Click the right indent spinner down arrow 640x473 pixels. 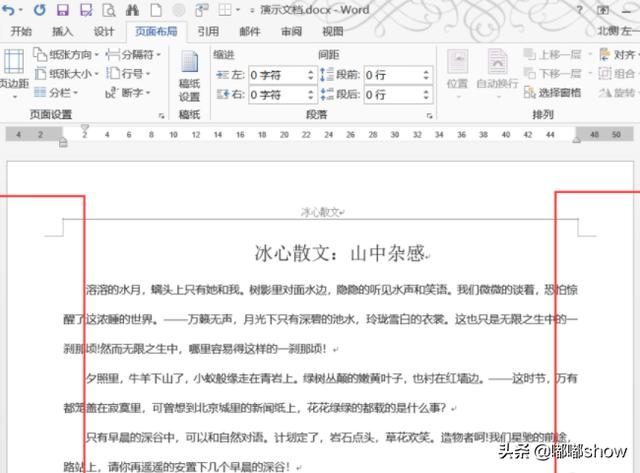click(311, 98)
